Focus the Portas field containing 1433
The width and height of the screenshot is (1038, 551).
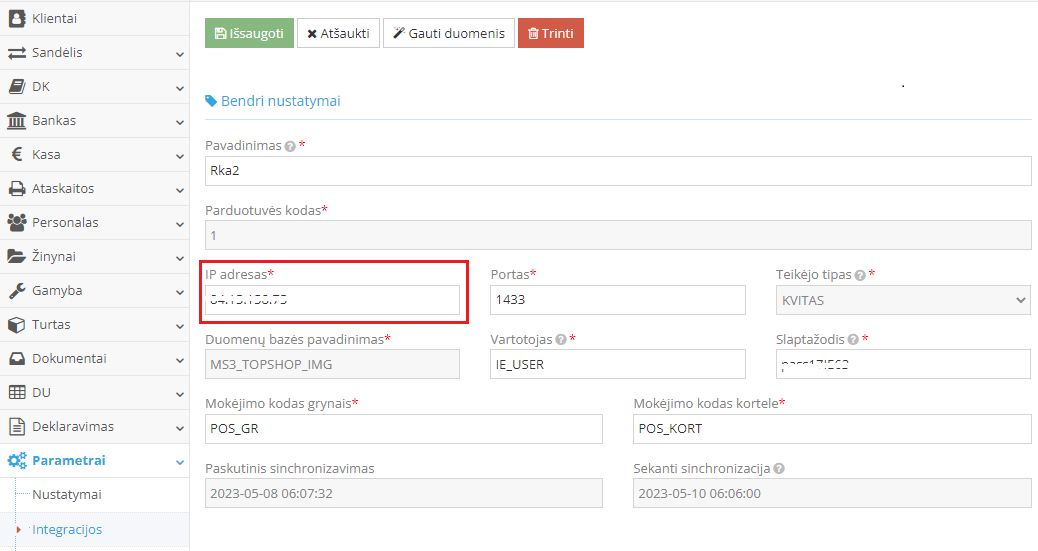coord(618,300)
